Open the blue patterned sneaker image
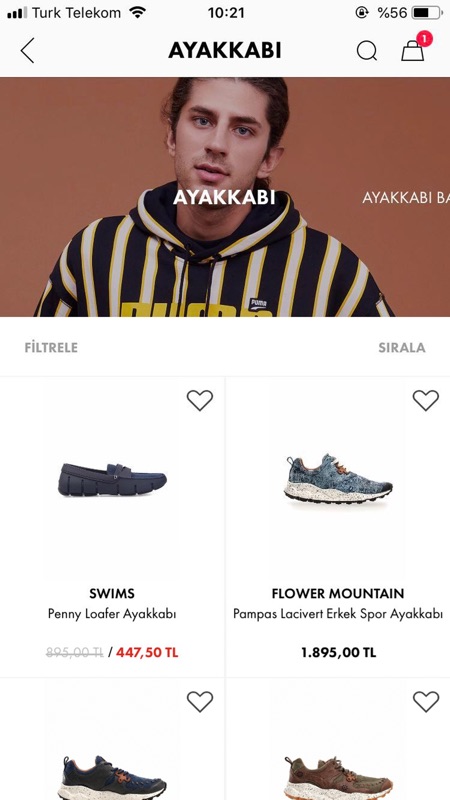450x800 pixels. click(x=338, y=480)
